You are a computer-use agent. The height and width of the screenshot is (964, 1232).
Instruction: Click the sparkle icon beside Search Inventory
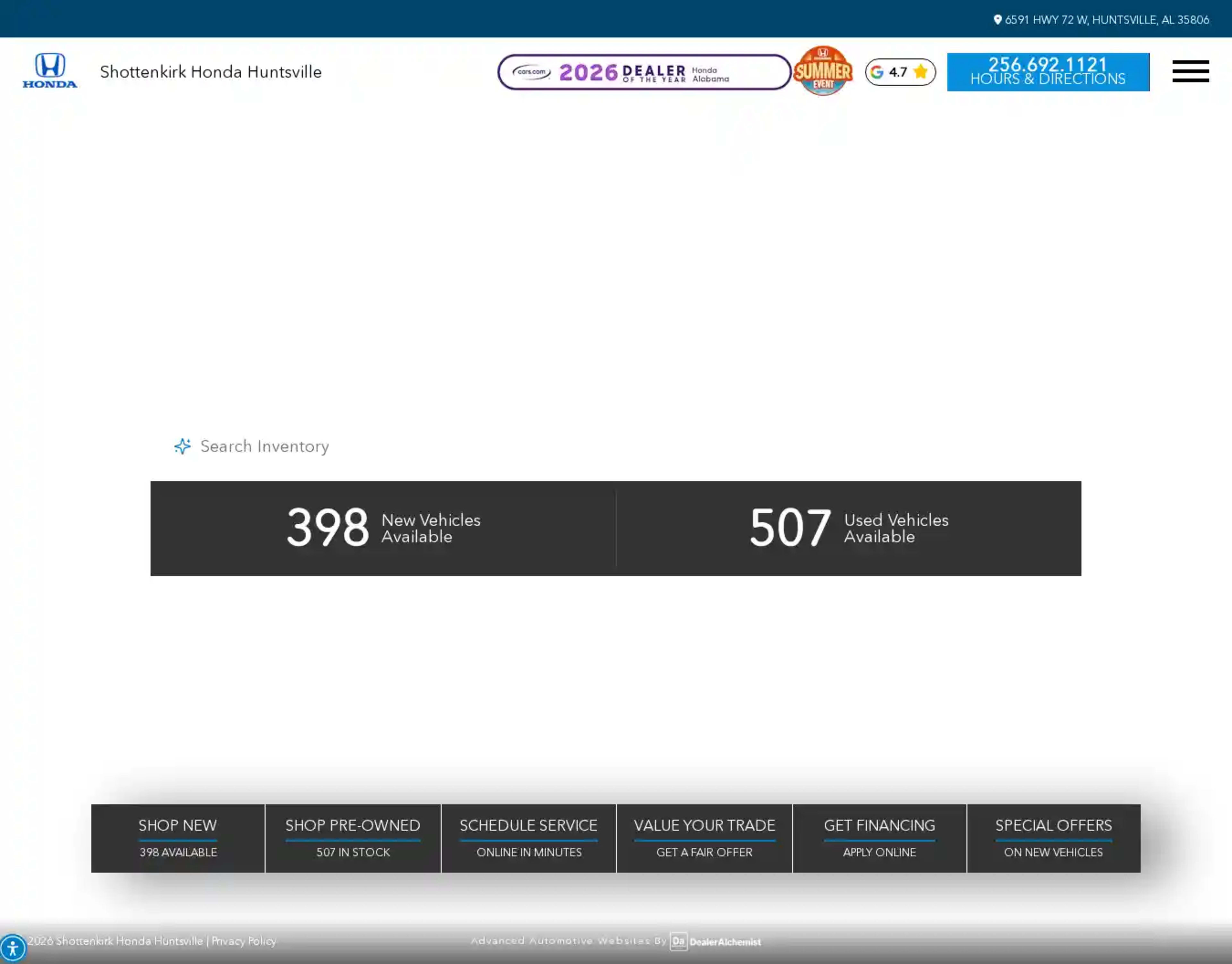pos(182,446)
